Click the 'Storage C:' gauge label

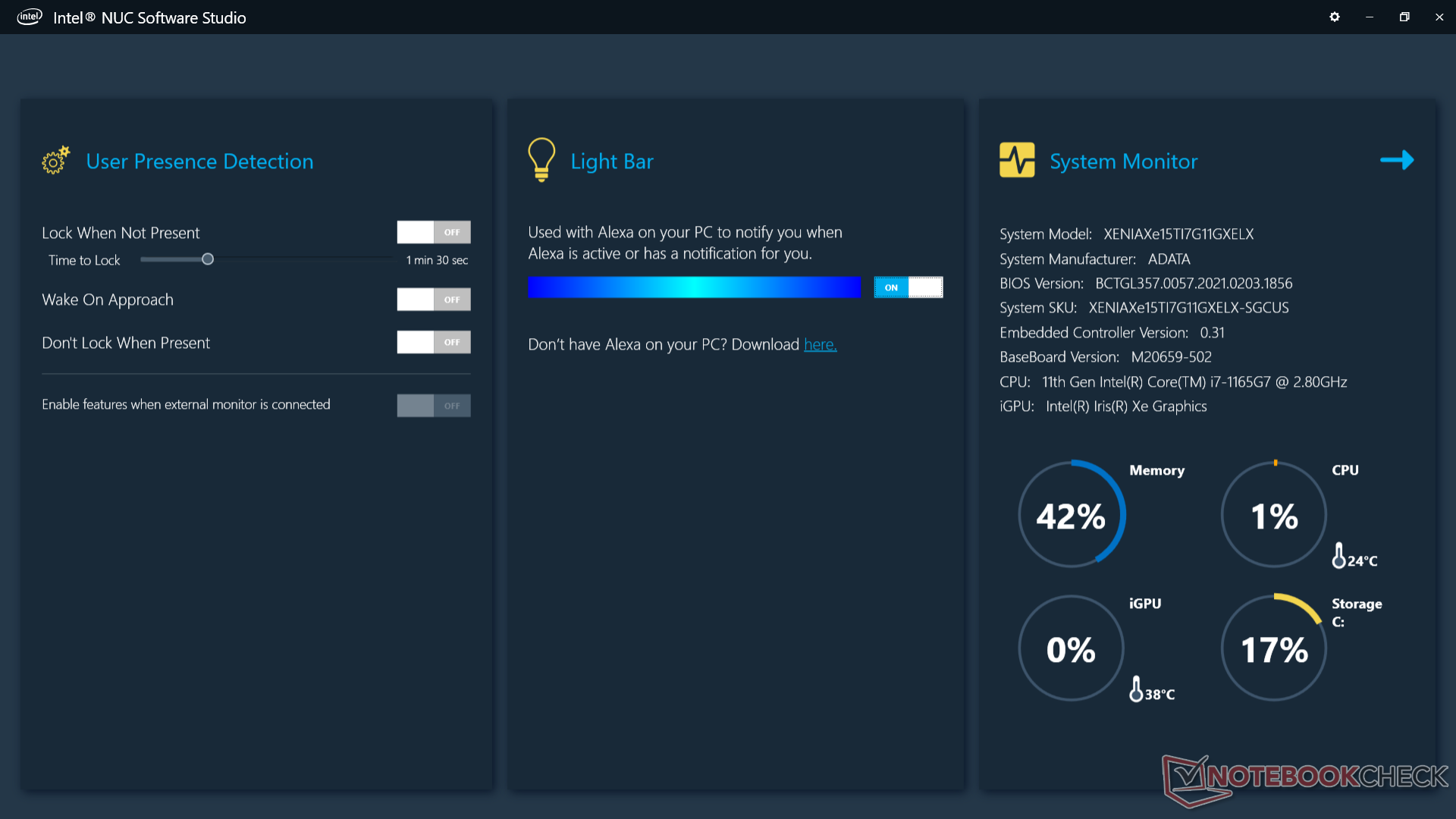pyautogui.click(x=1357, y=613)
